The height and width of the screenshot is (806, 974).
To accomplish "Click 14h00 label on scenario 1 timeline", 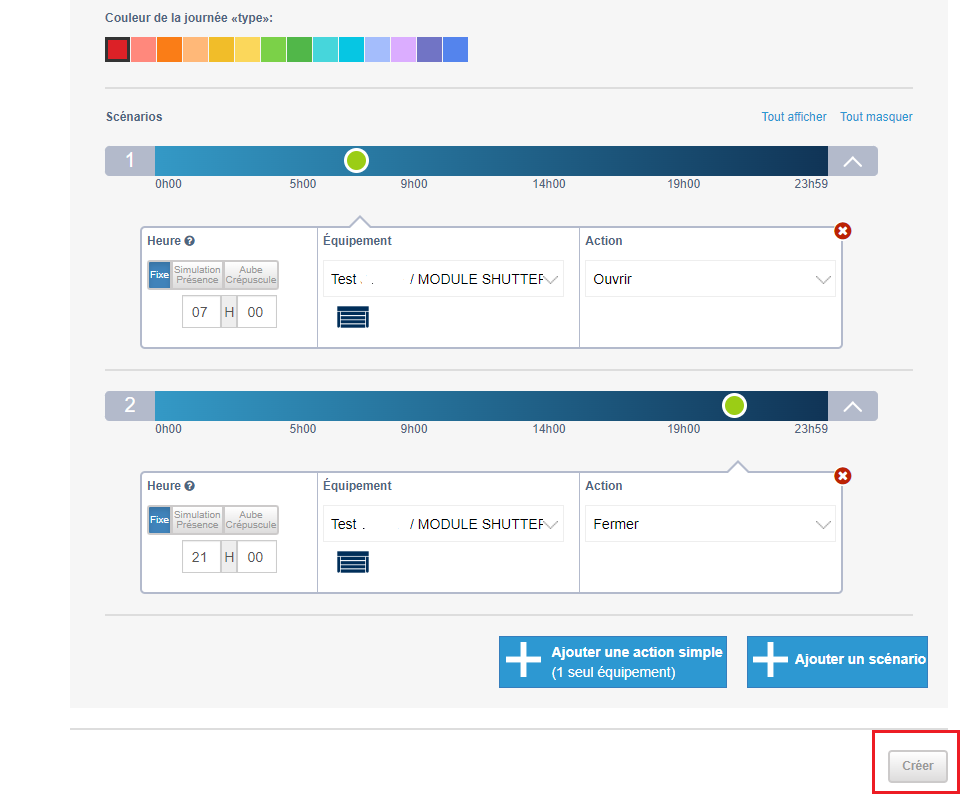I will (548, 184).
